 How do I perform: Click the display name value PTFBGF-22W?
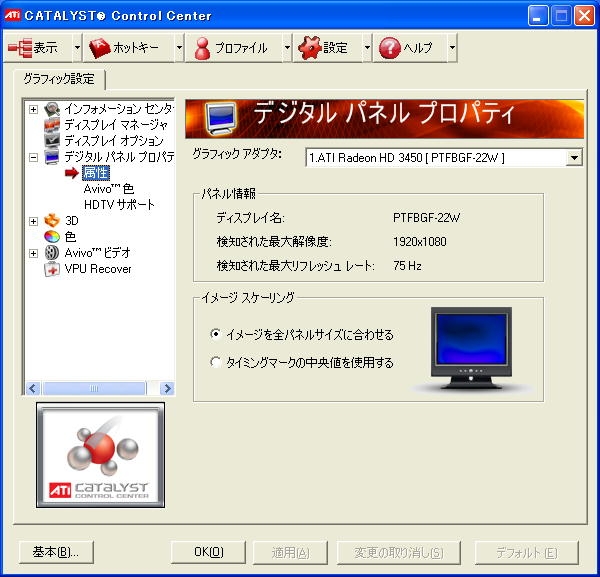click(x=426, y=218)
